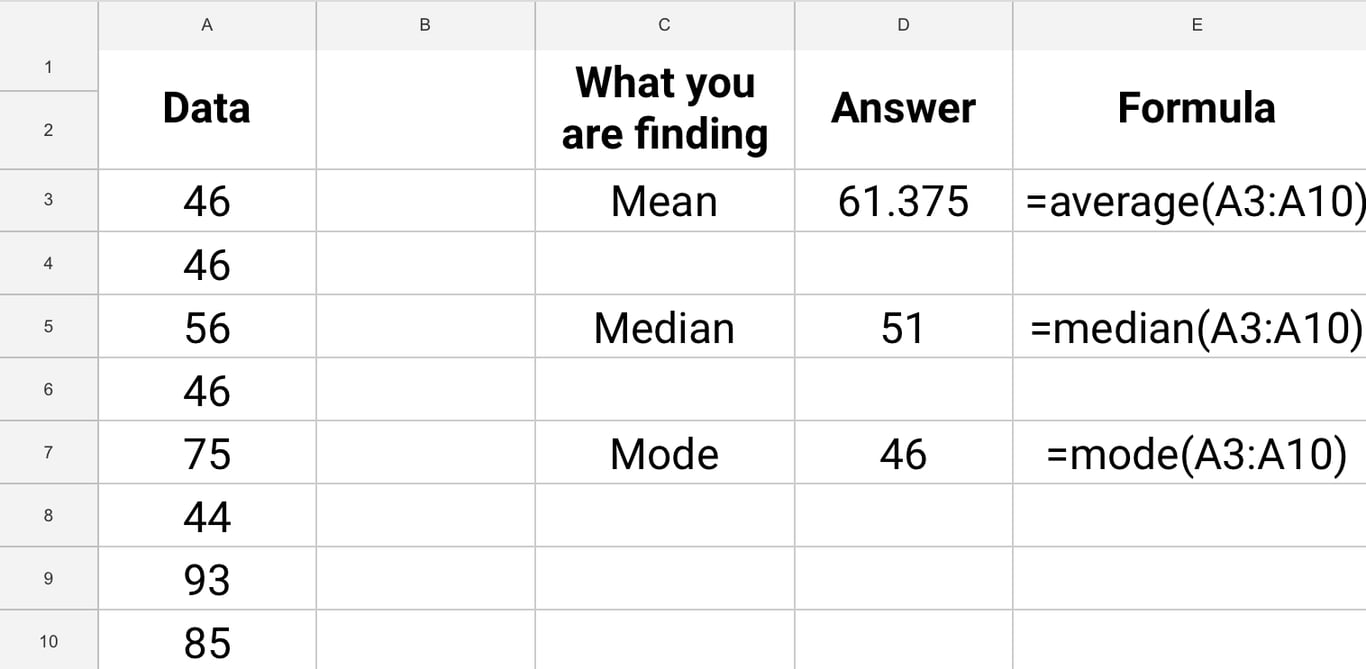Select data cell containing 75
Image resolution: width=1366 pixels, height=669 pixels.
[x=207, y=453]
